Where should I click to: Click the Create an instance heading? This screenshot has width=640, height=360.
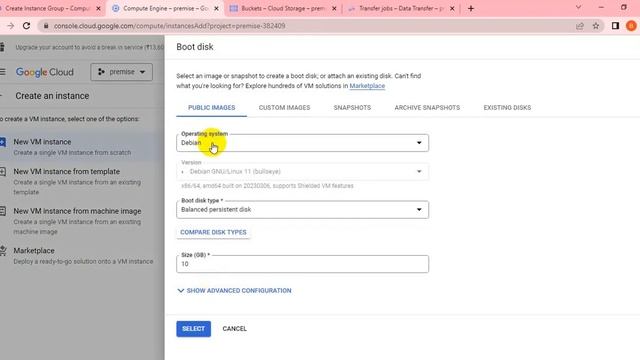pos(52,96)
